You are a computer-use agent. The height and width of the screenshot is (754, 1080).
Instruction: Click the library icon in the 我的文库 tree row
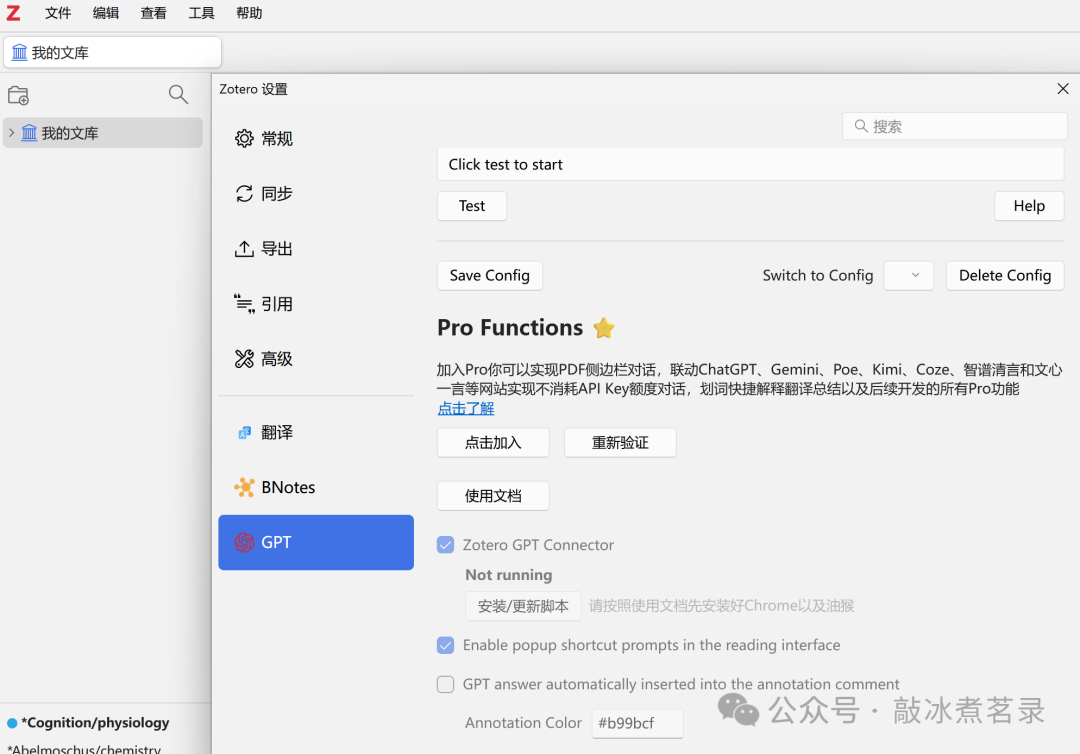pyautogui.click(x=29, y=132)
